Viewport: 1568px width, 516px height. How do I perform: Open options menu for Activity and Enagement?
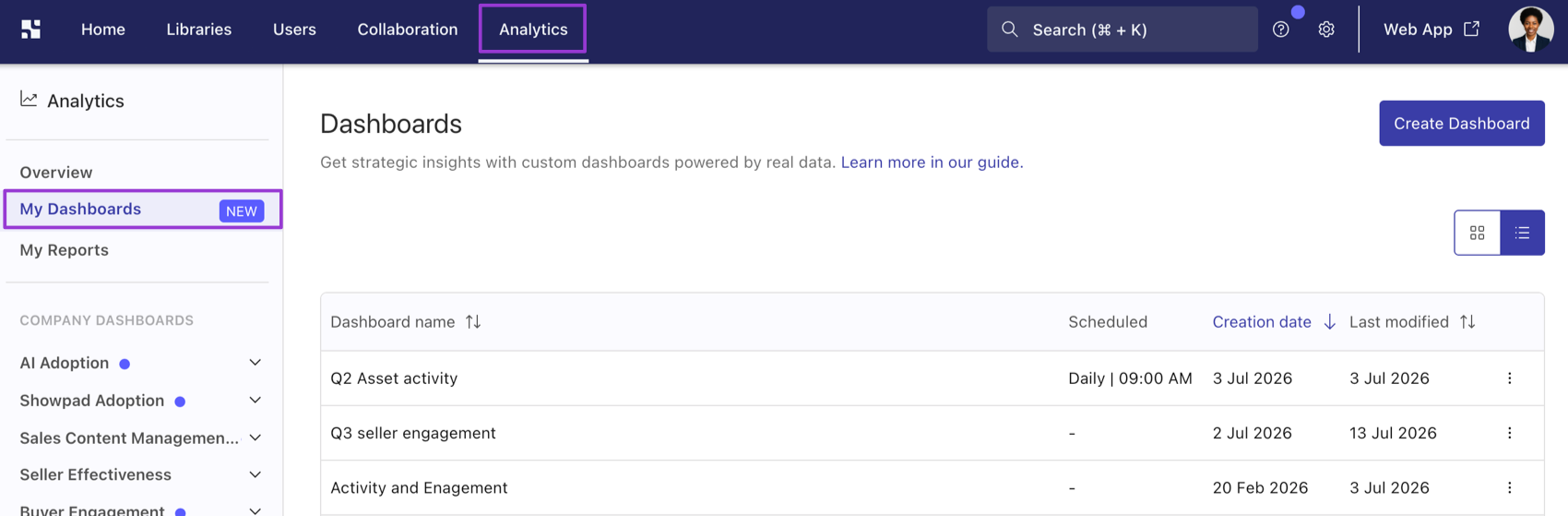1509,487
